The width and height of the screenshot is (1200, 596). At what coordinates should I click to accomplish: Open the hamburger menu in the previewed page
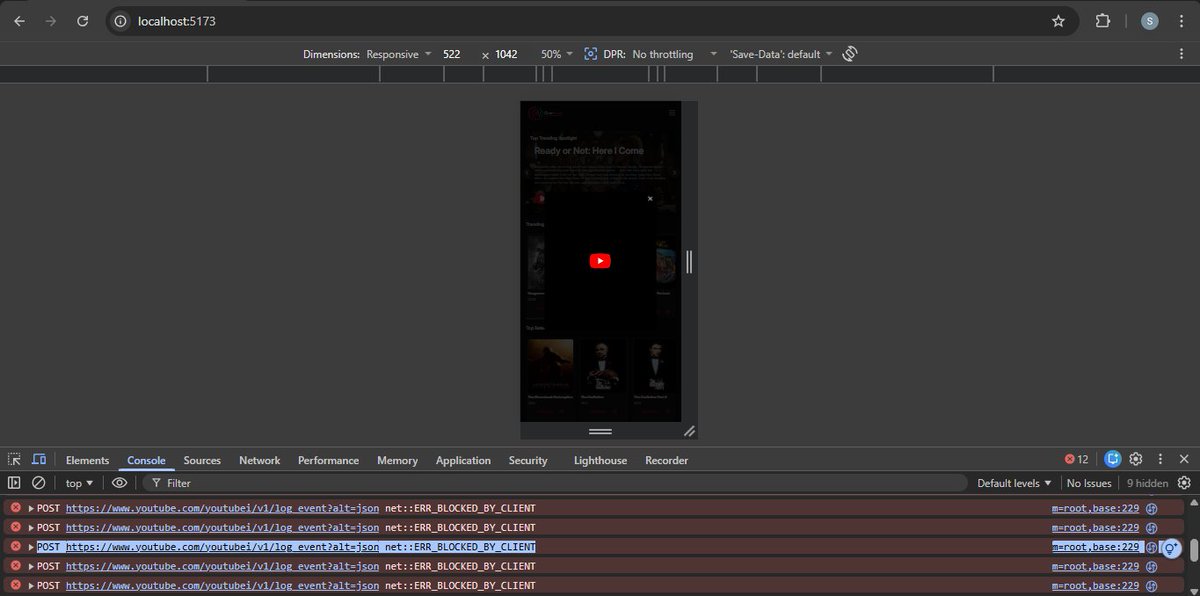click(x=672, y=113)
